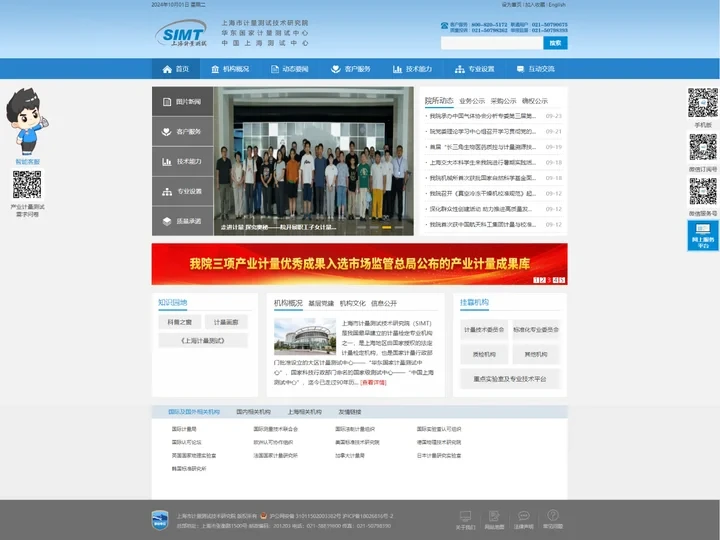
Task: Open the 韩国标准研究所 link
Action: pos(189,469)
